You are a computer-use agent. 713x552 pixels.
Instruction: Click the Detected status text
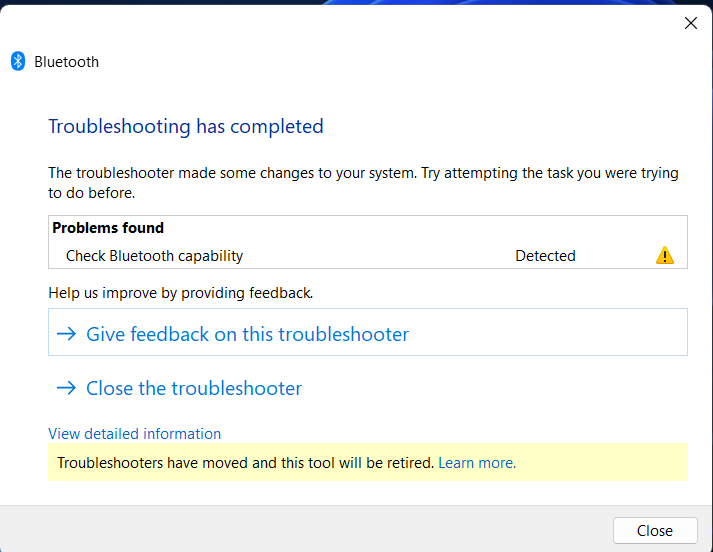tap(545, 256)
